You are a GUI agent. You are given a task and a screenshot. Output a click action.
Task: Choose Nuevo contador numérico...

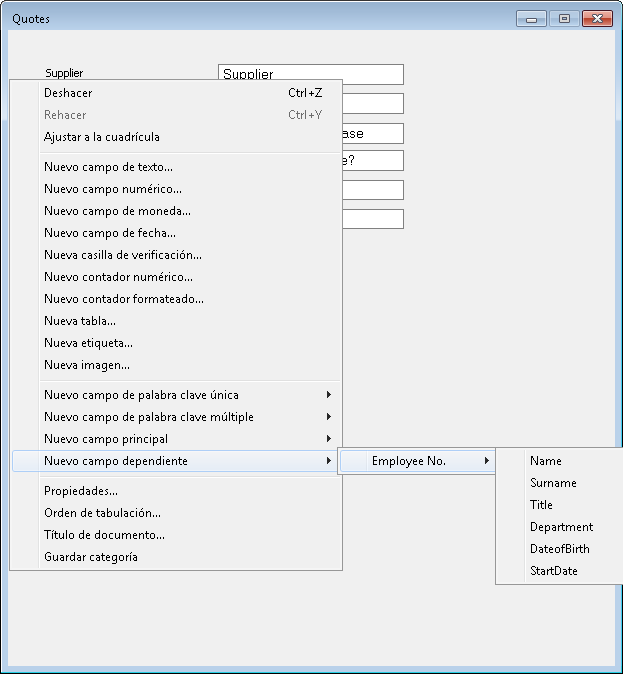[x=176, y=276]
